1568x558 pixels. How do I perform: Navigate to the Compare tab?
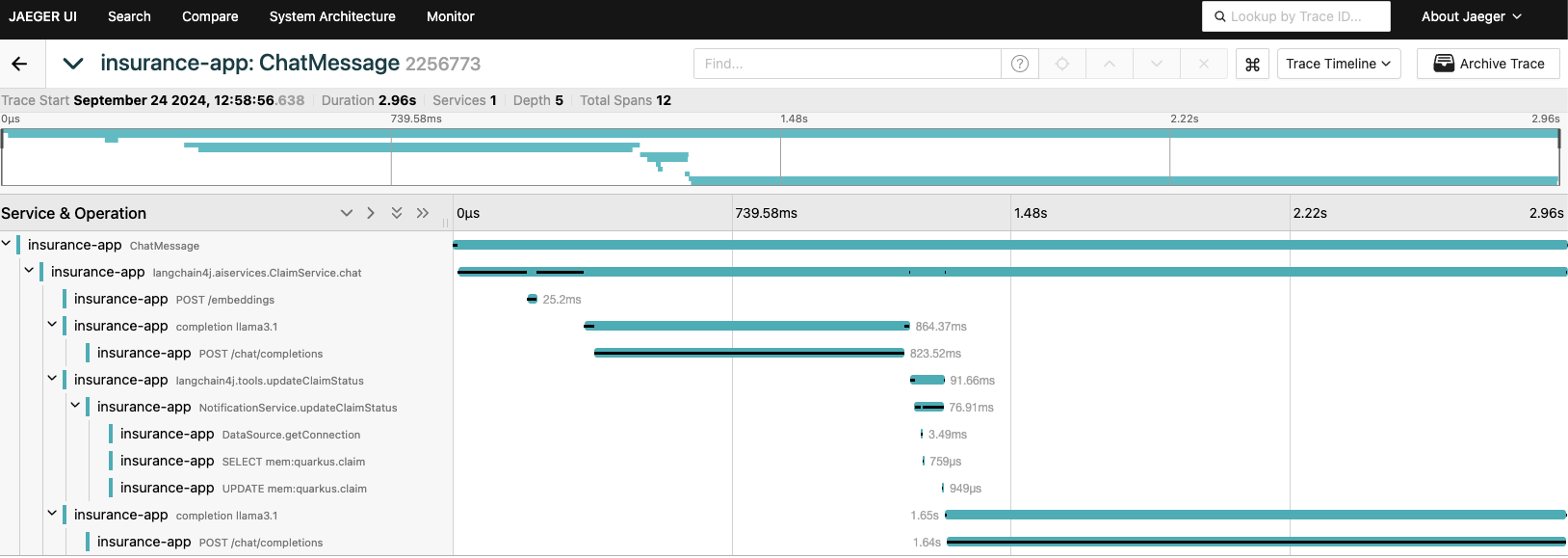coord(210,16)
